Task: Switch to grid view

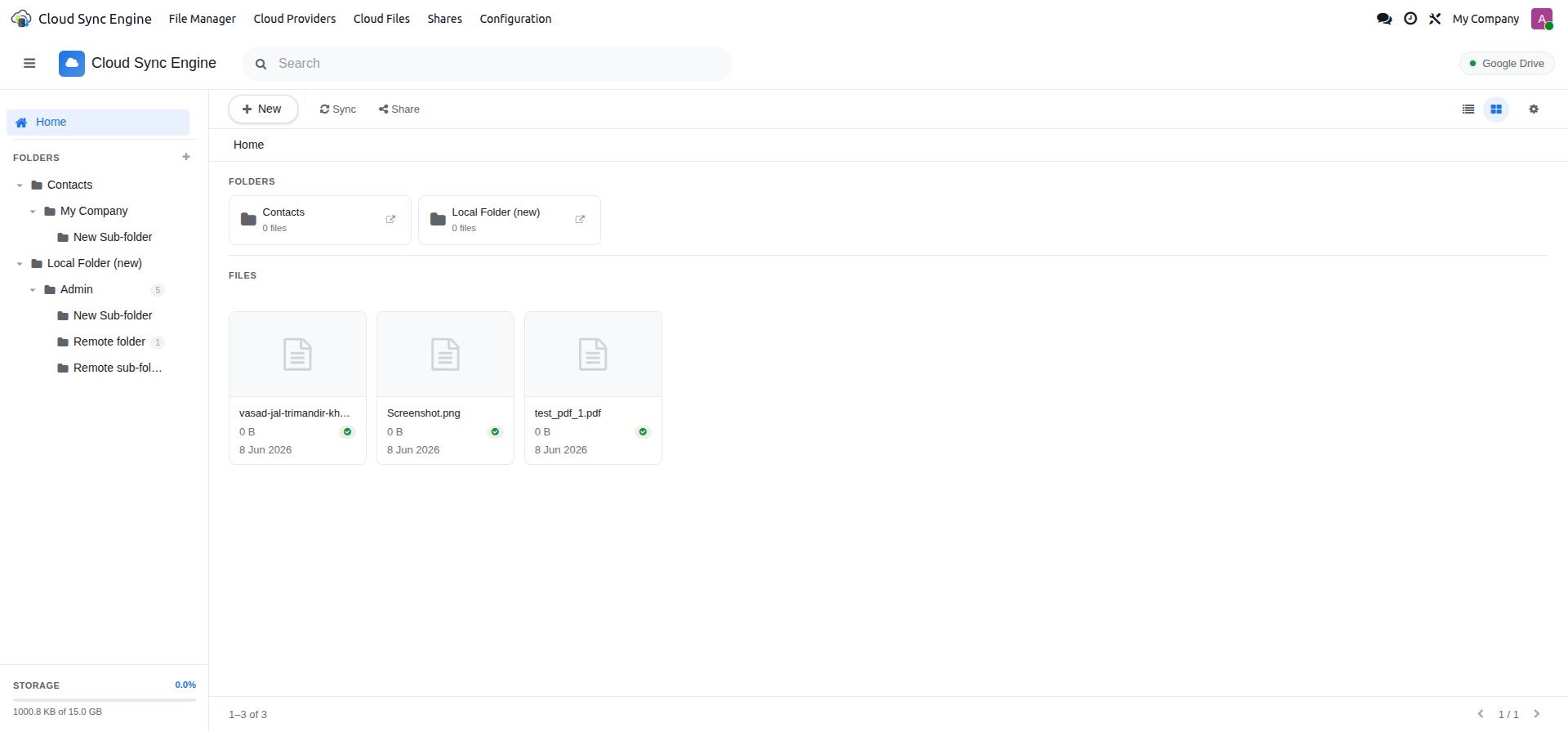Action: coord(1496,109)
